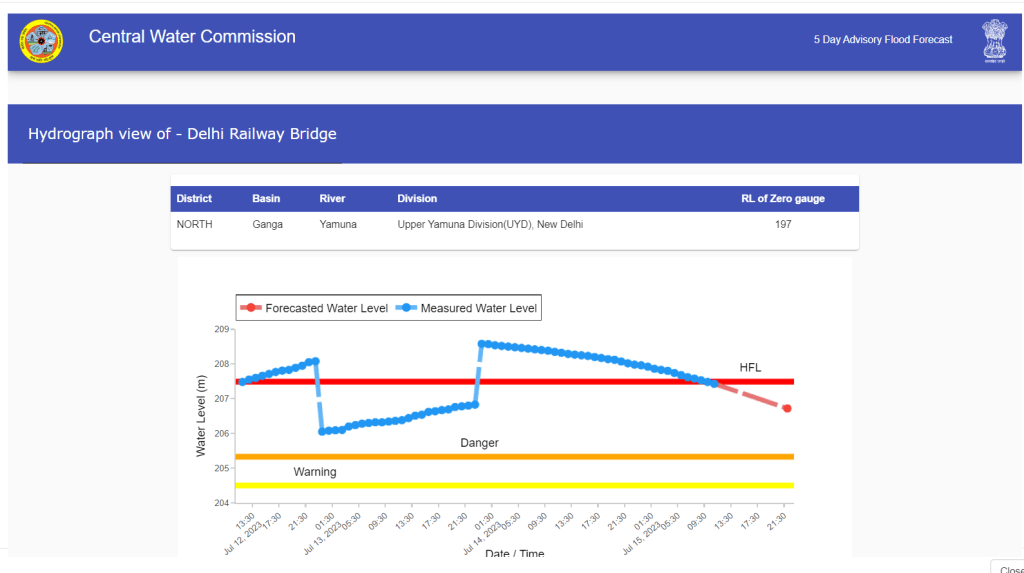The height and width of the screenshot is (573, 1024).
Task: Select the Basin column header
Action: pos(266,199)
